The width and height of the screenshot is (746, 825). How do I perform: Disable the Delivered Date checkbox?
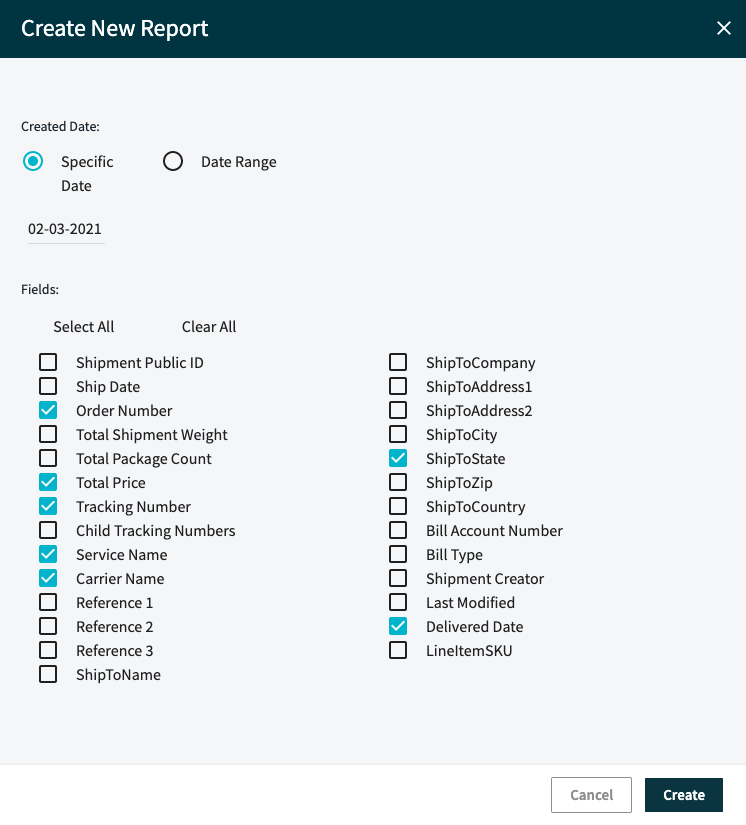coord(397,626)
